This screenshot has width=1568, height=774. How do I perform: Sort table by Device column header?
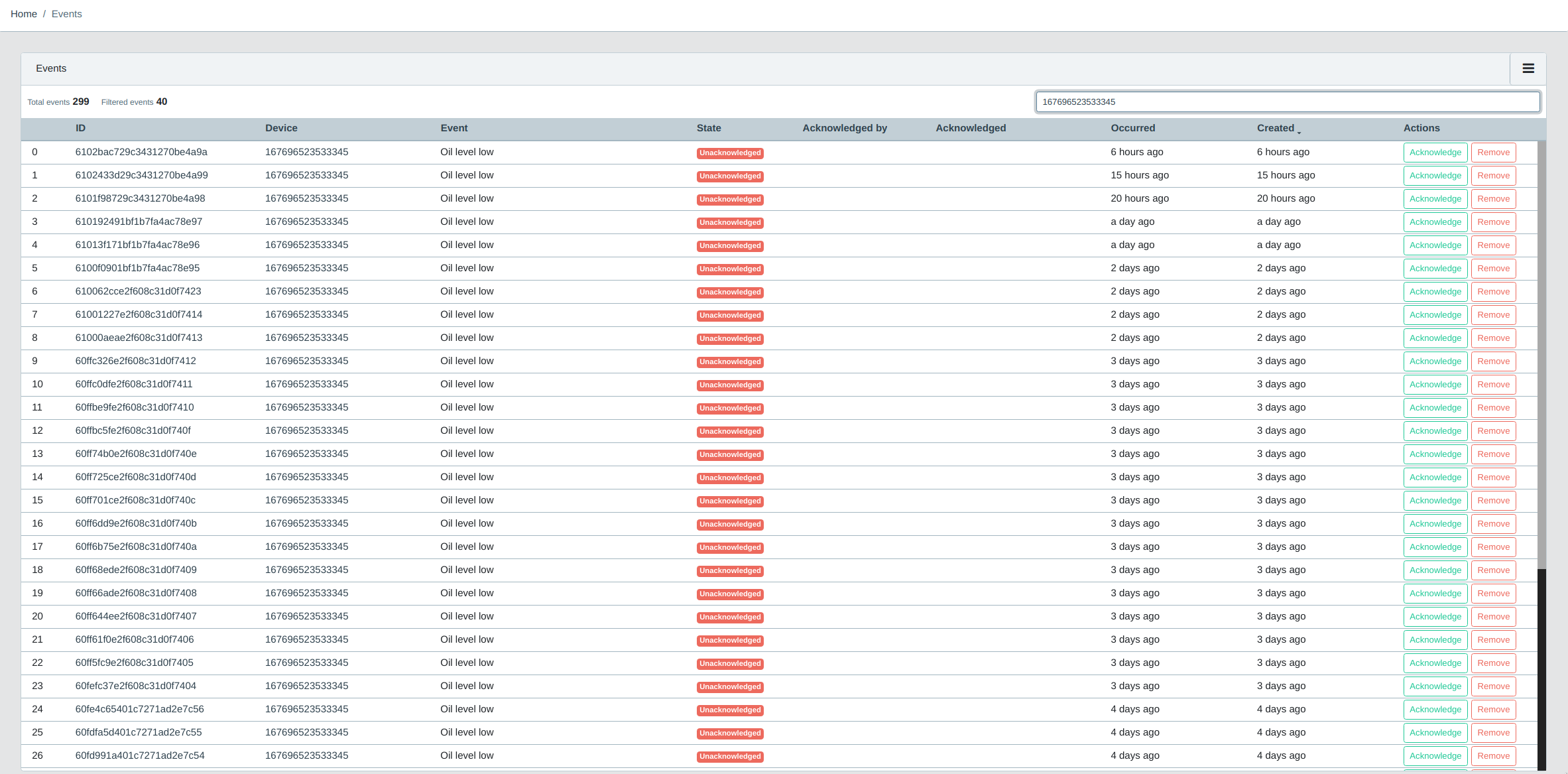click(281, 129)
